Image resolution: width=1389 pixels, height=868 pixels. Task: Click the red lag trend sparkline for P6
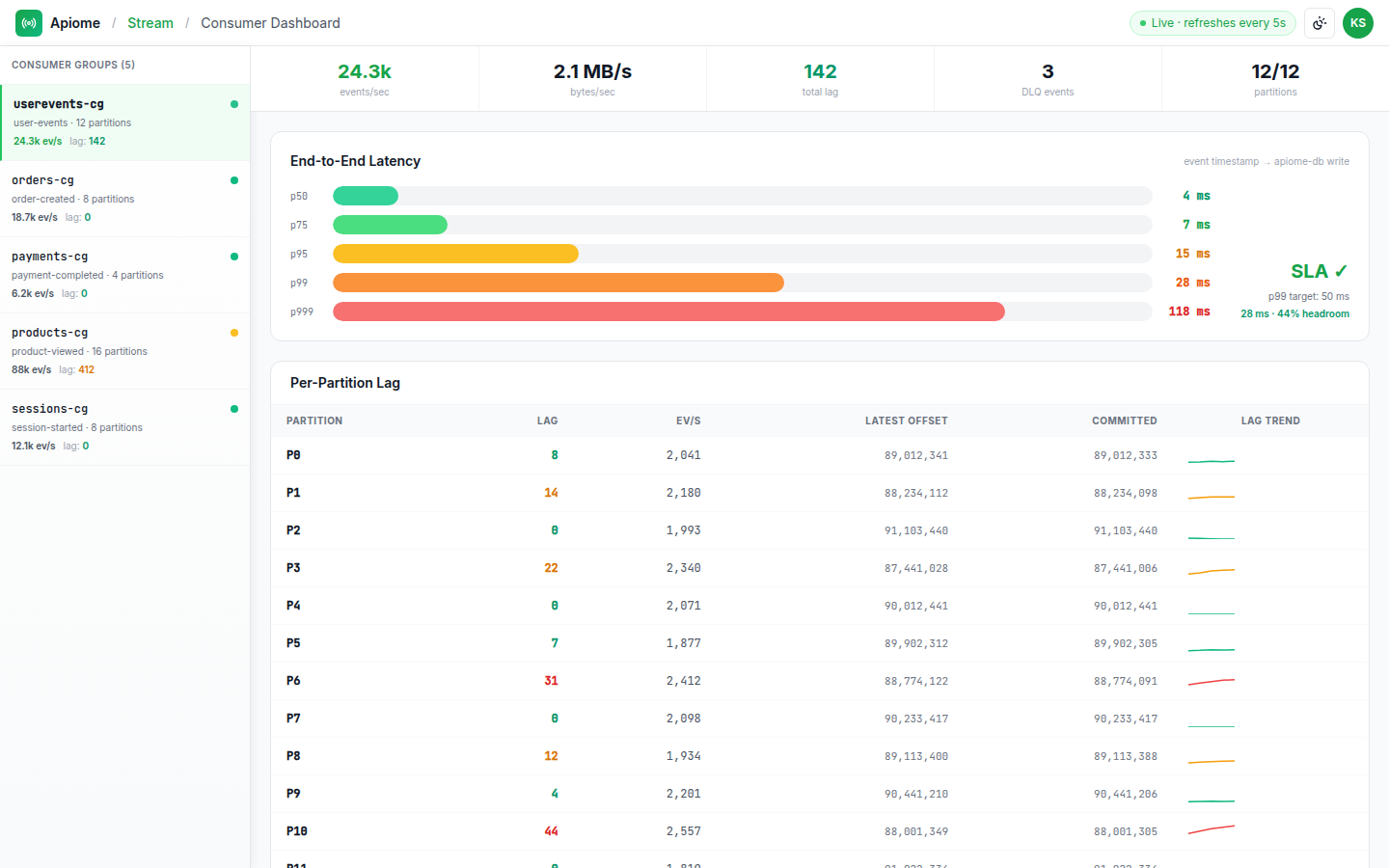tap(1212, 682)
